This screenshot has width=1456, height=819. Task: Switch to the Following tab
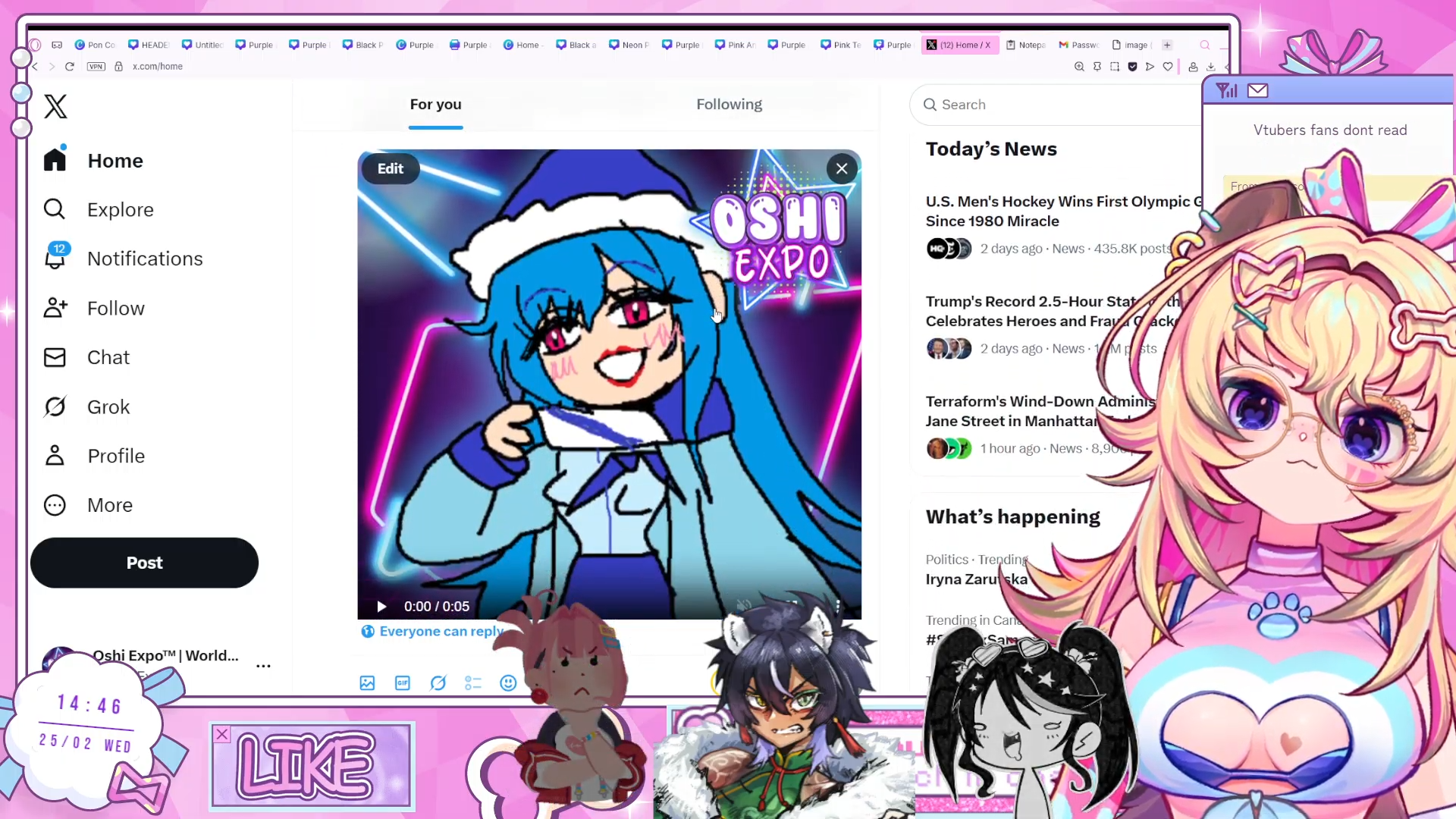pos(729,105)
